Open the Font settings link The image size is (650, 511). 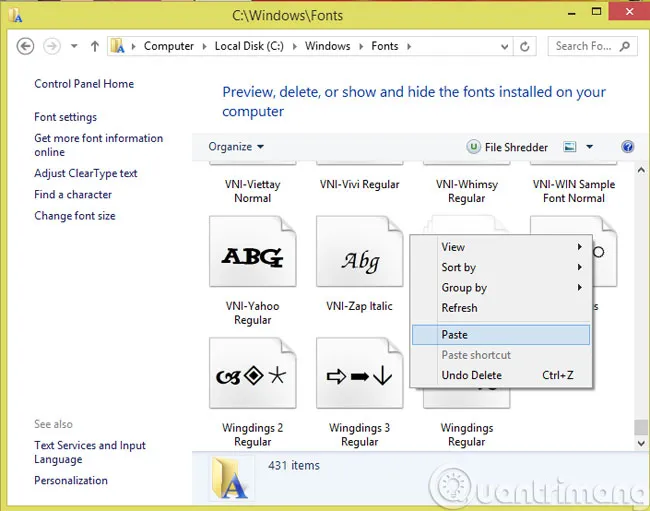(x=65, y=117)
